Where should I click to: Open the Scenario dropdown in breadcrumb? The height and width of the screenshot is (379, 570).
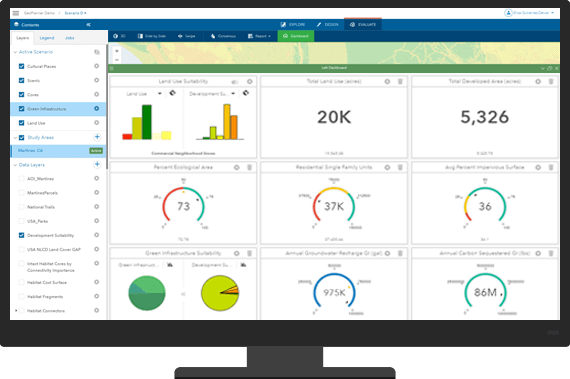pyautogui.click(x=75, y=13)
